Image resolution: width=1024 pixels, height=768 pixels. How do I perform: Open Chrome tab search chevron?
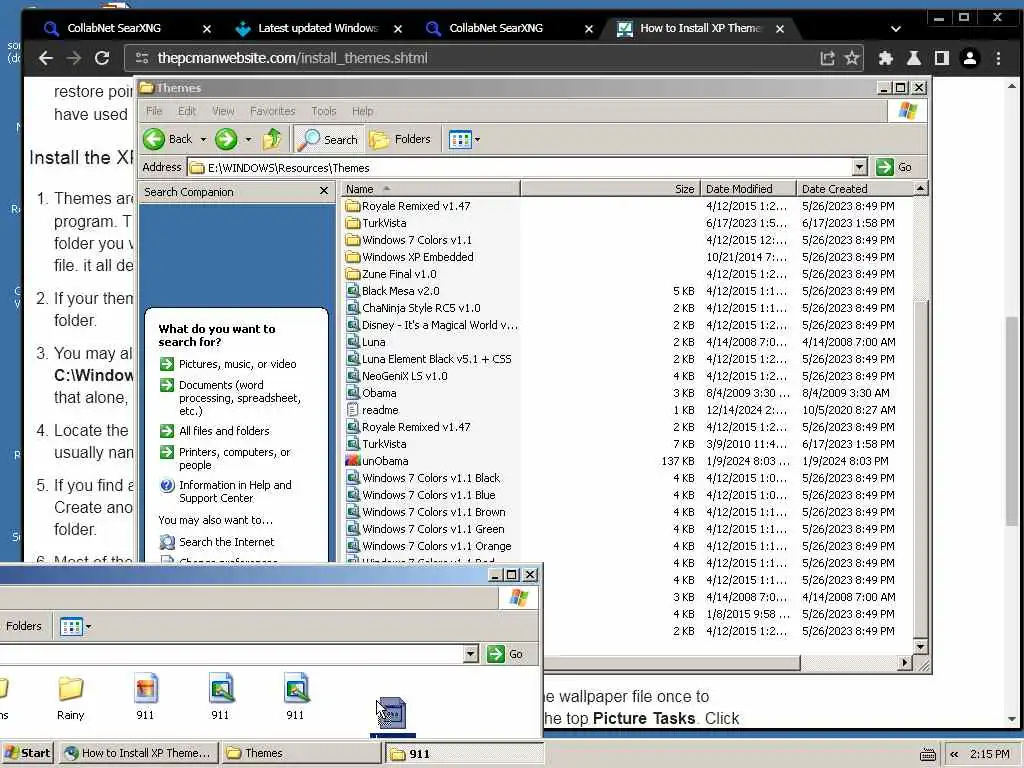click(x=895, y=29)
